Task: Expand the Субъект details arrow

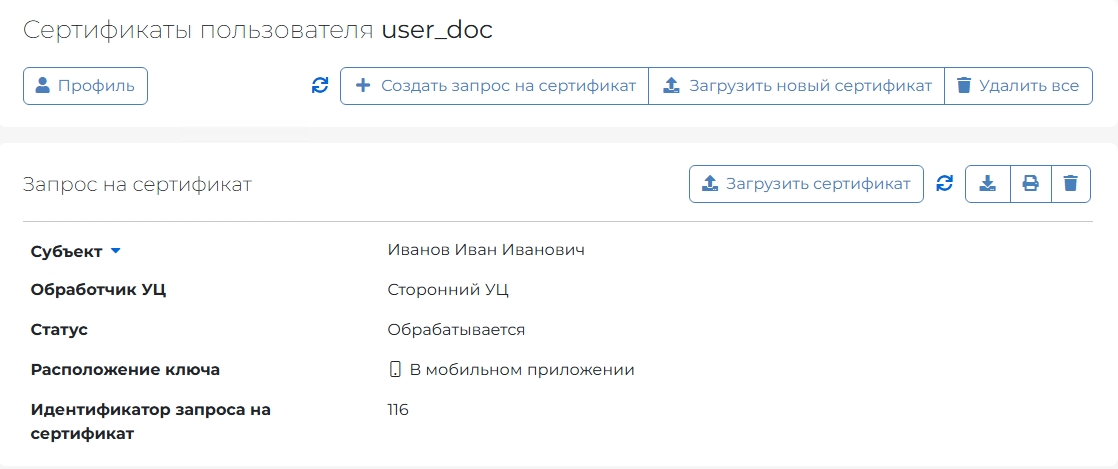Action: tap(116, 252)
